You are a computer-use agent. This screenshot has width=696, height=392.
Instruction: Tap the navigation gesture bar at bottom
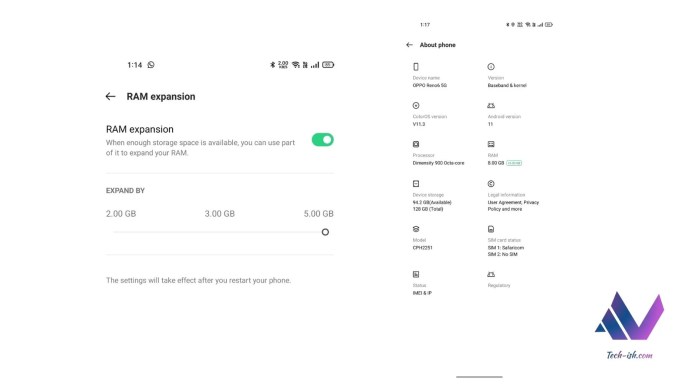pos(479,377)
